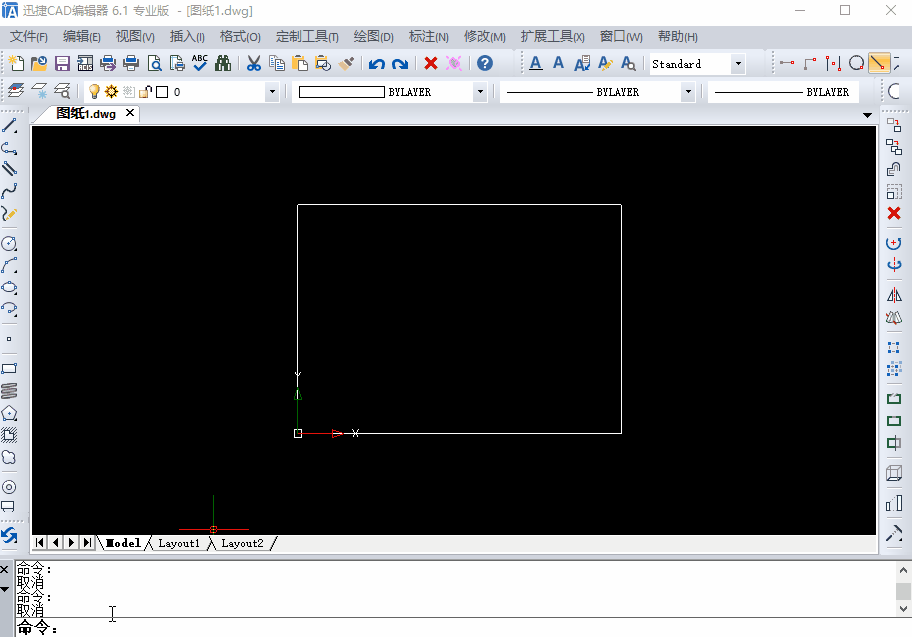
Task: Select the Arc tool in left toolbar
Action: tap(9, 265)
